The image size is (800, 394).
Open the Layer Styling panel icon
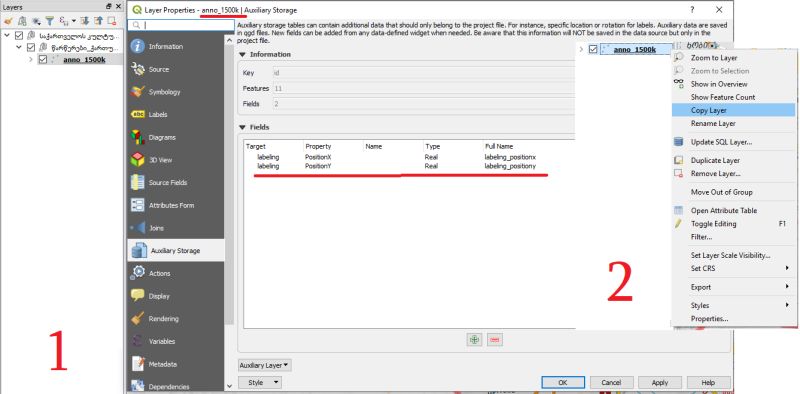tap(8, 21)
